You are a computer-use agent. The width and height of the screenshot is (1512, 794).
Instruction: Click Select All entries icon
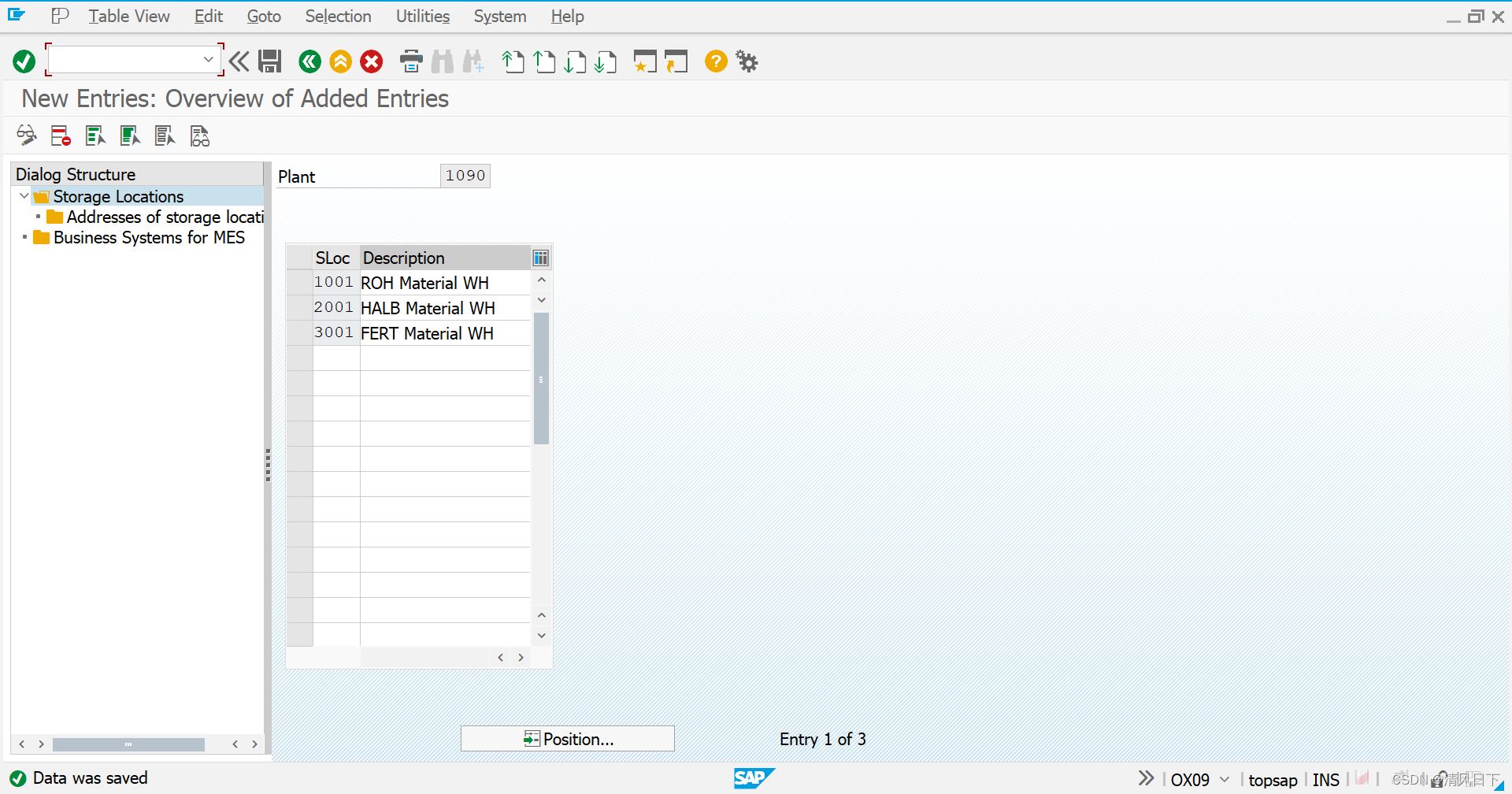pyautogui.click(x=95, y=135)
